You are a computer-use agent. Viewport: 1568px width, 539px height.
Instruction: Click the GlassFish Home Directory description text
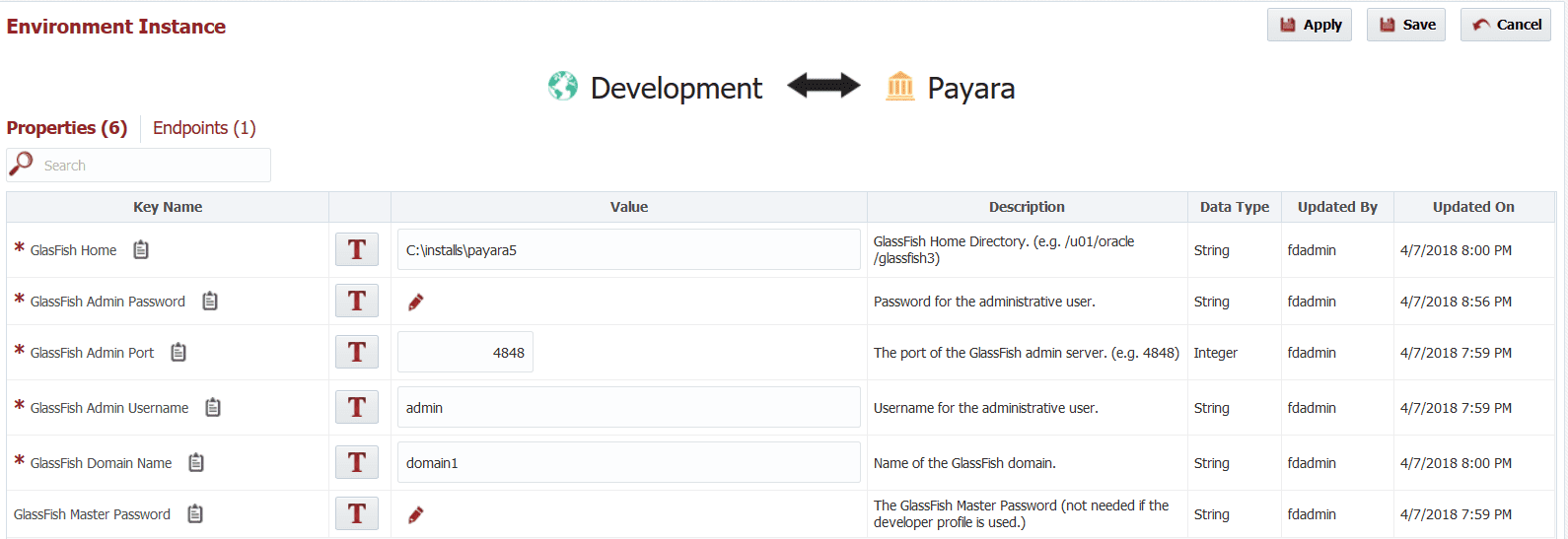coord(1004,250)
